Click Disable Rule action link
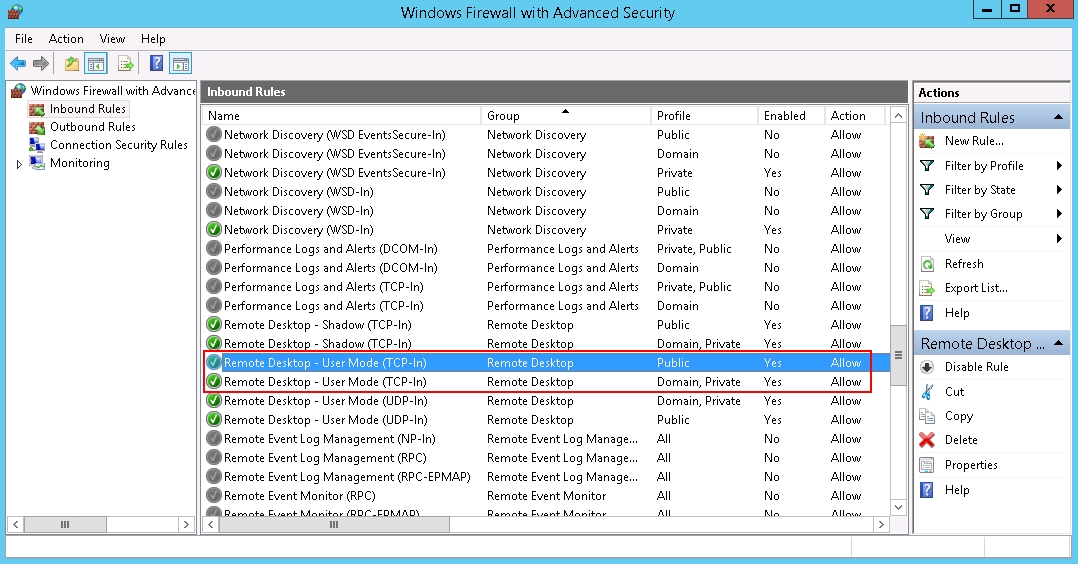Viewport: 1078px width, 564px height. click(976, 367)
